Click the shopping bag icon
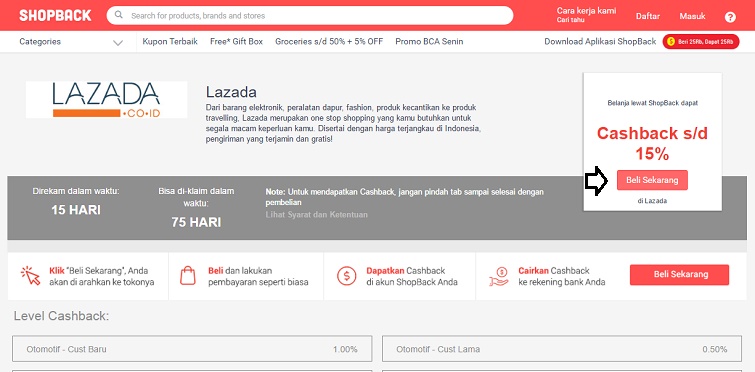The height and width of the screenshot is (372, 755). (x=188, y=276)
